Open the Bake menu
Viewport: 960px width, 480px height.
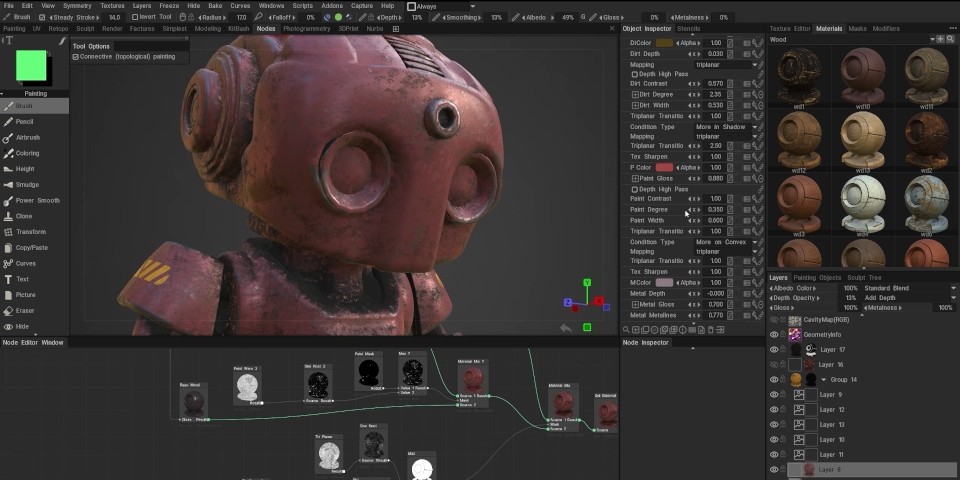click(x=215, y=6)
